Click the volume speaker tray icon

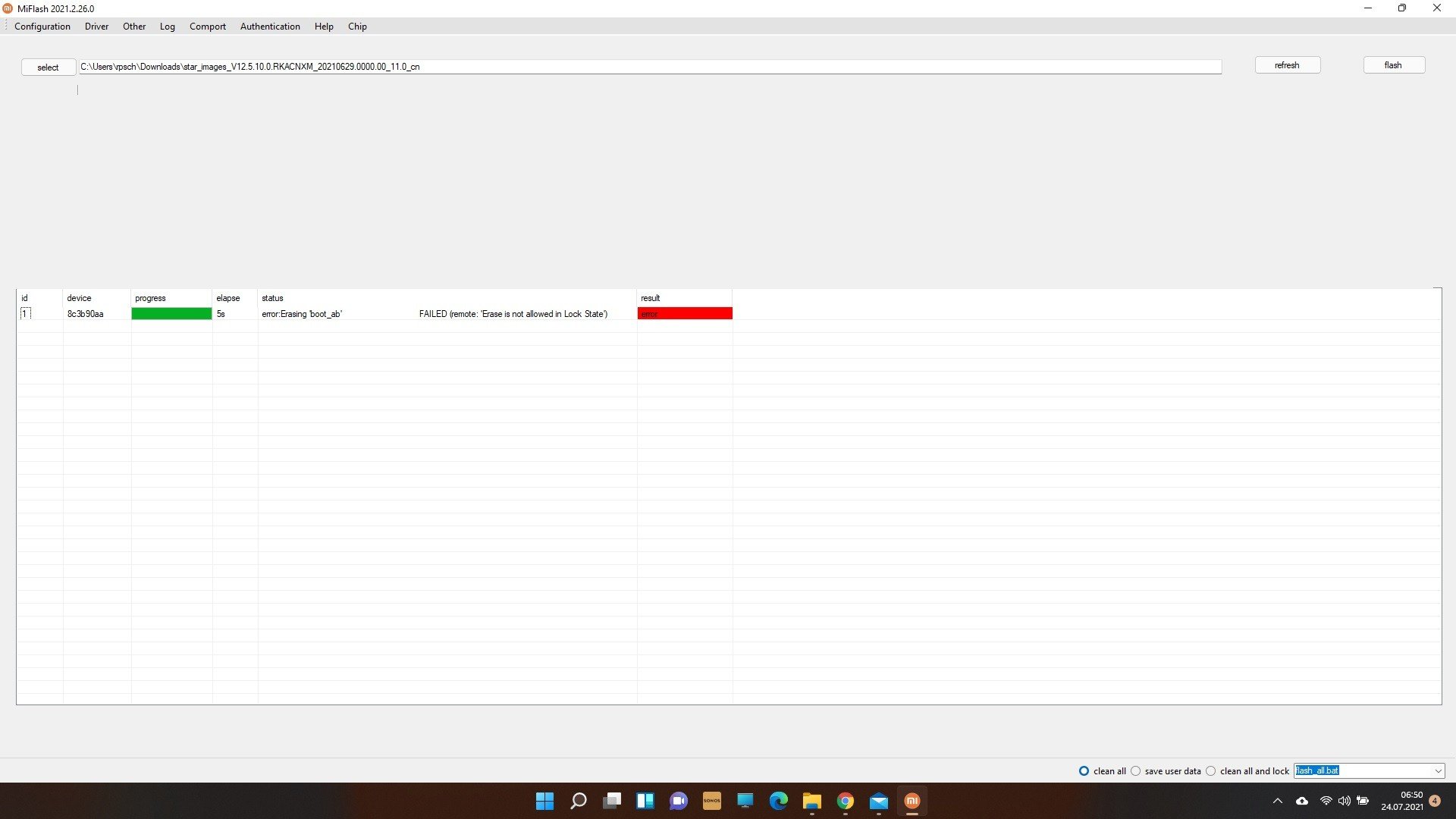[x=1345, y=801]
